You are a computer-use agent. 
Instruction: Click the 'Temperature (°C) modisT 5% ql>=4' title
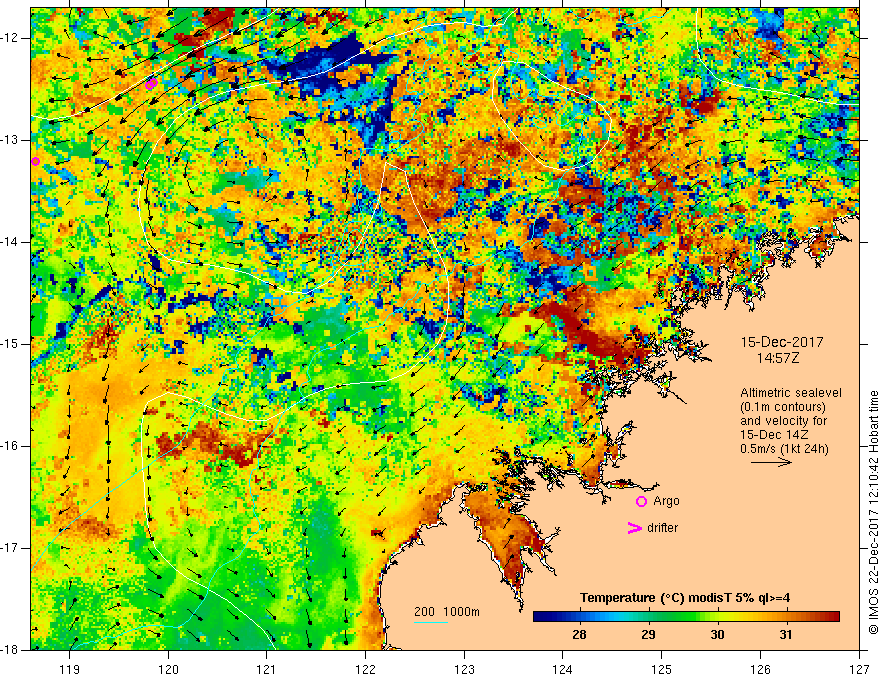tap(685, 598)
